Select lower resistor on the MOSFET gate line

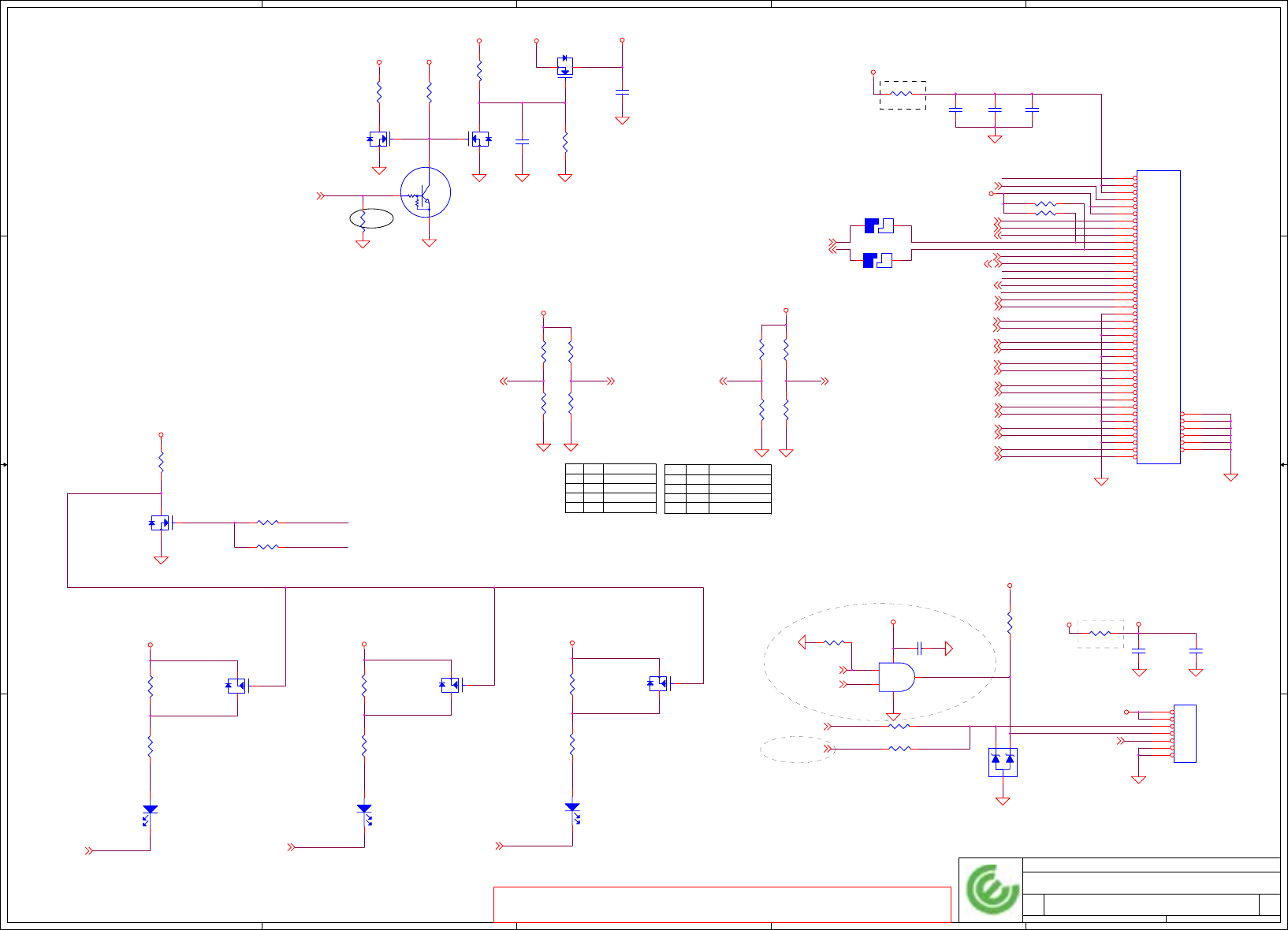coord(268,547)
